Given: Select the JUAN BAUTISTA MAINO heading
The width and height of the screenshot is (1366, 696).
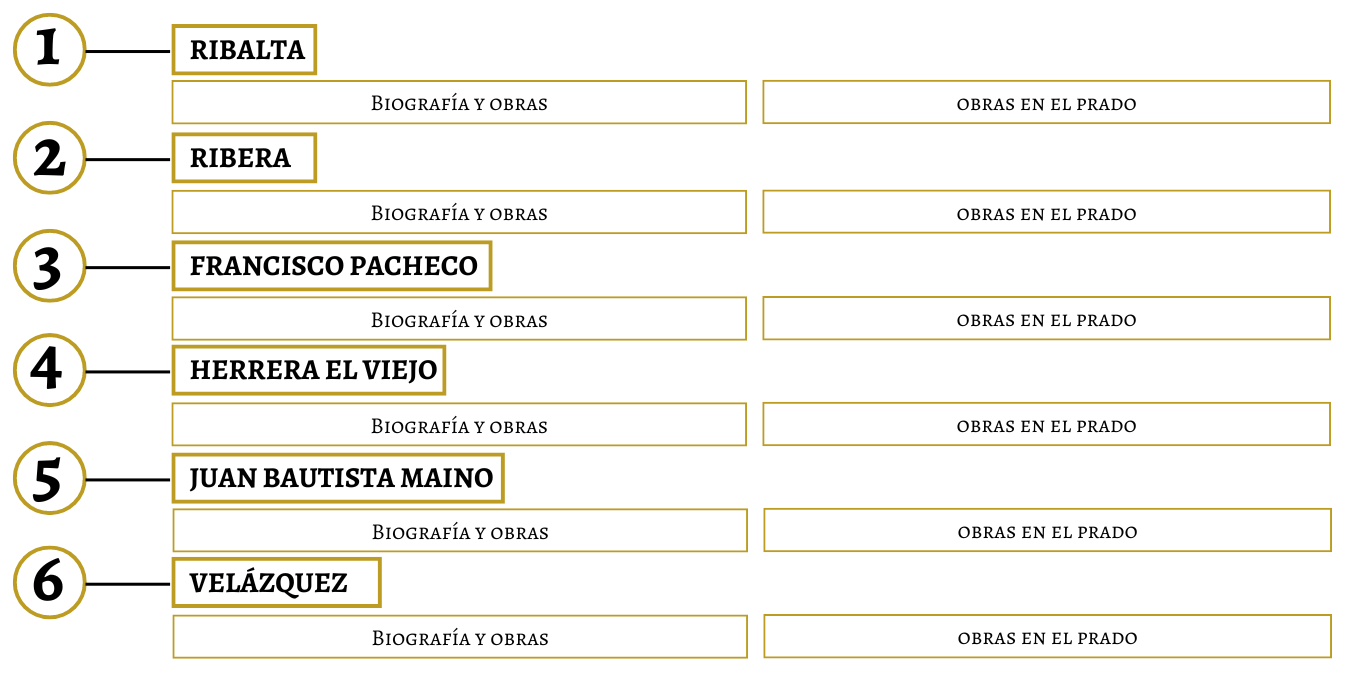Looking at the screenshot, I should [338, 478].
